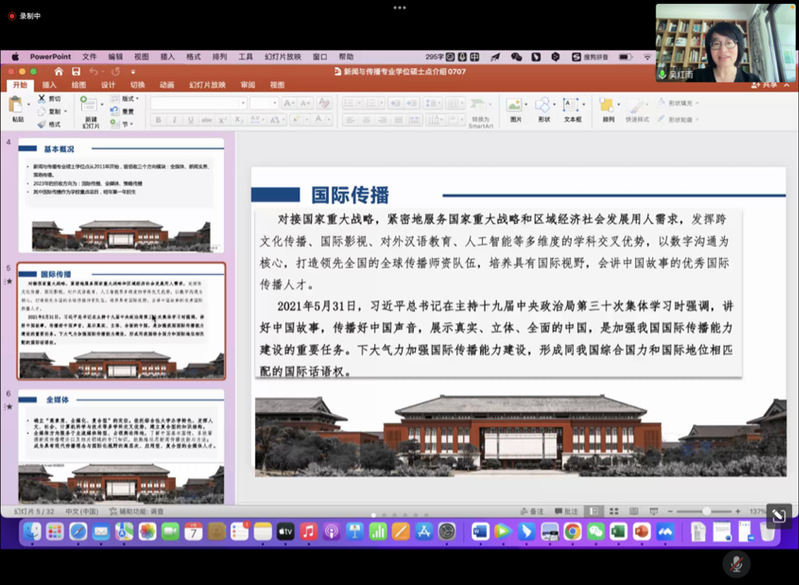The image size is (799, 585).
Task: Select the Text Box (文本框) tool
Action: pyautogui.click(x=572, y=106)
